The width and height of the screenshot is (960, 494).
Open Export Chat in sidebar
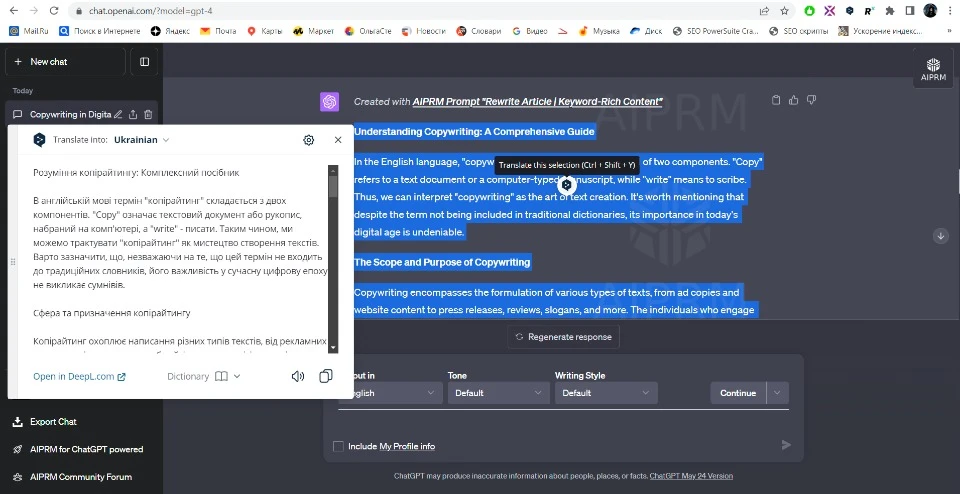(x=53, y=422)
